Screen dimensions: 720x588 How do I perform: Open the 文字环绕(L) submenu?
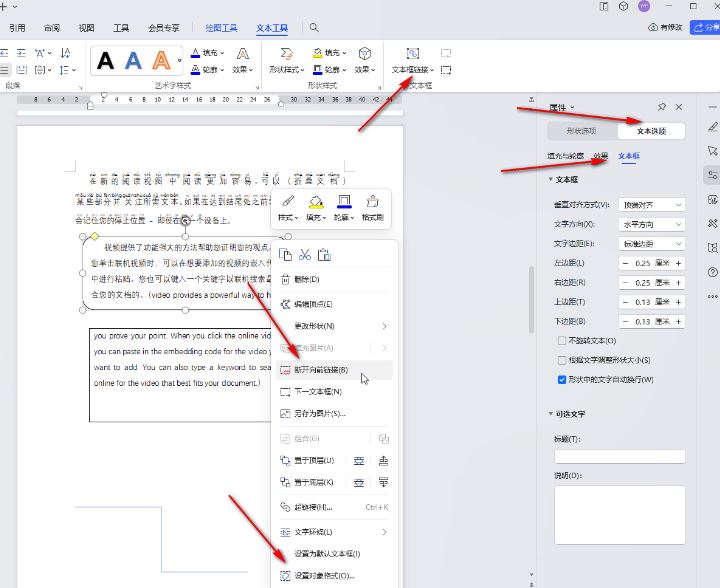334,532
